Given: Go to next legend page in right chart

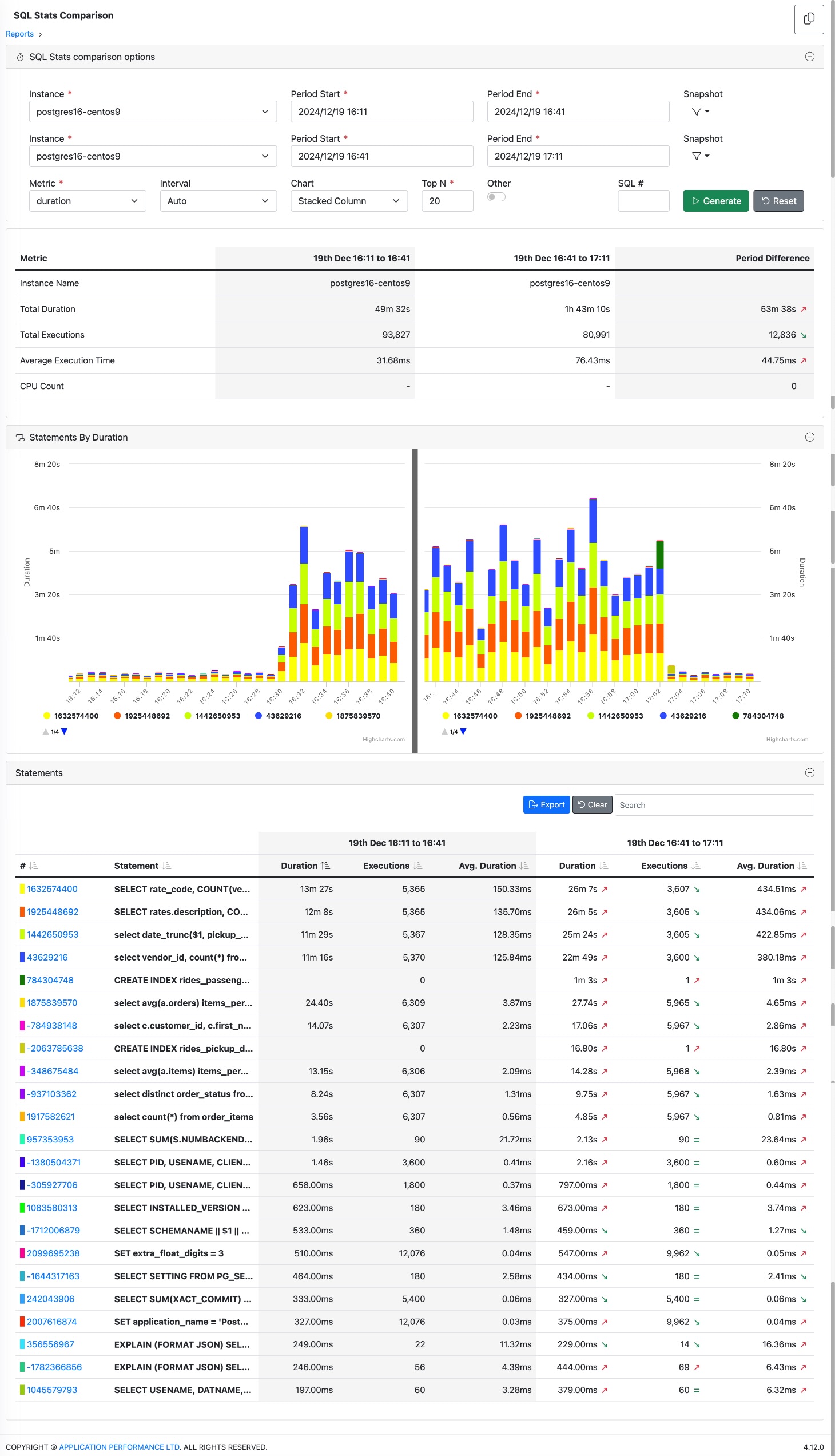Looking at the screenshot, I should coord(463,732).
